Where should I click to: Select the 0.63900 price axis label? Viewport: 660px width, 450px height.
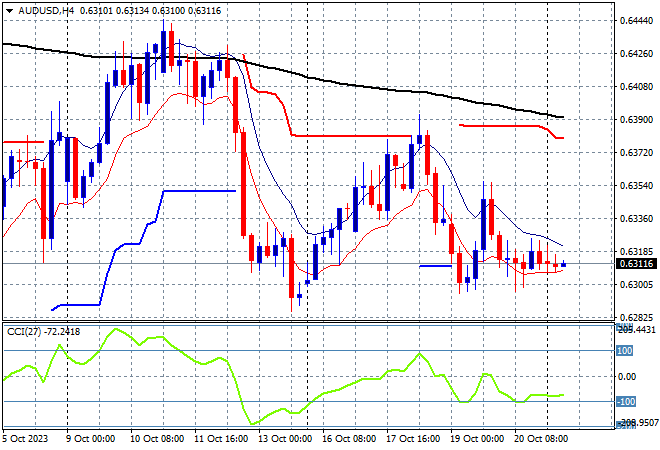637,120
